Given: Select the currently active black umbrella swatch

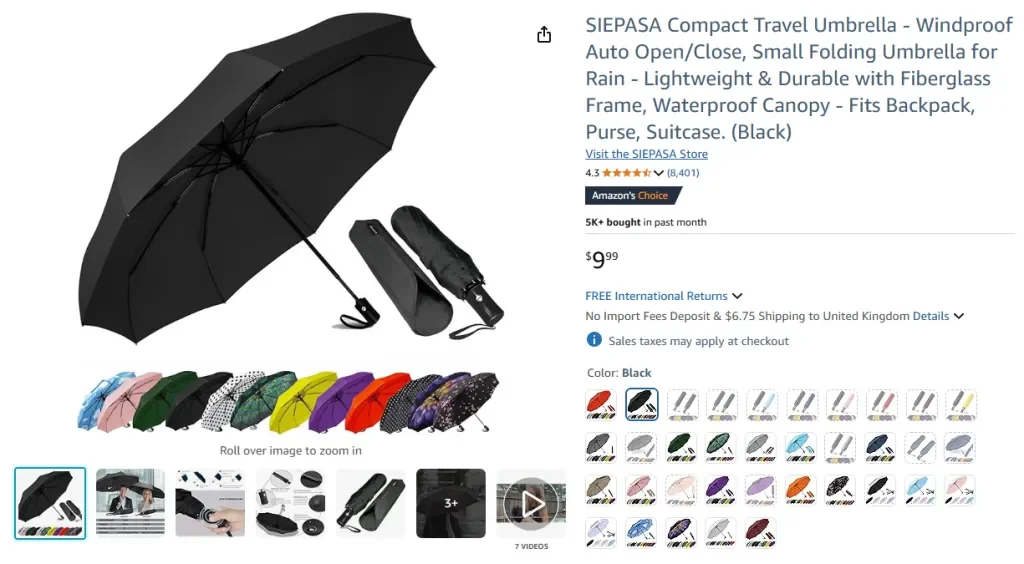Looking at the screenshot, I should coord(641,405).
